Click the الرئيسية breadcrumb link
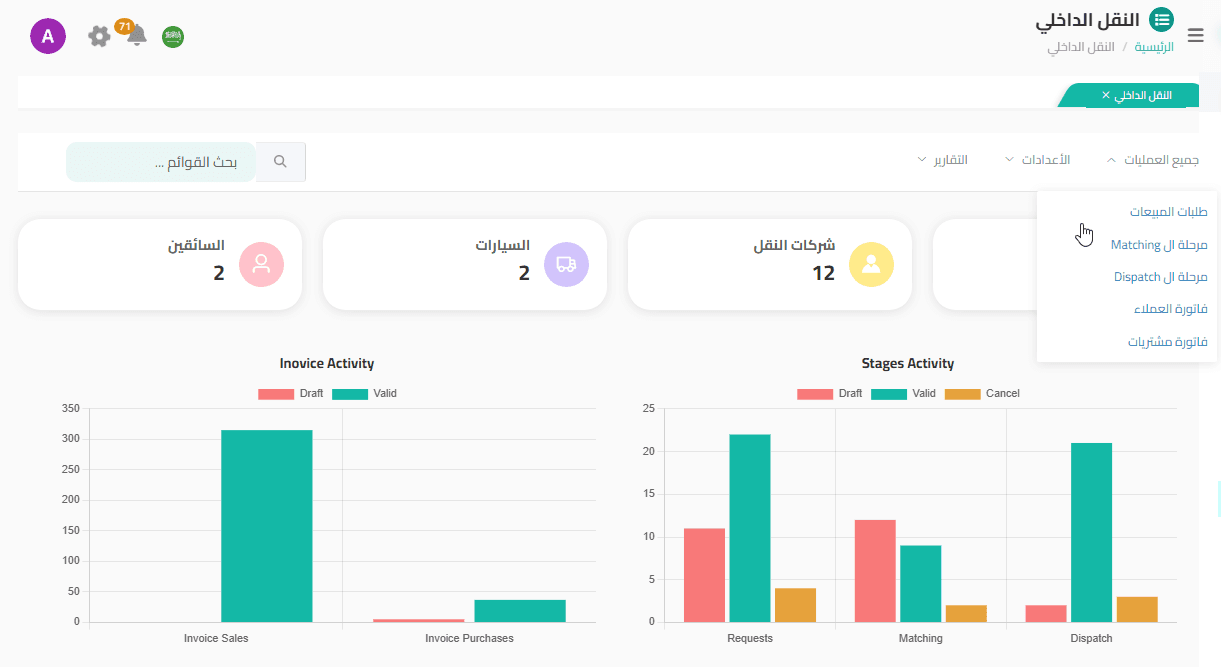 (x=1154, y=47)
